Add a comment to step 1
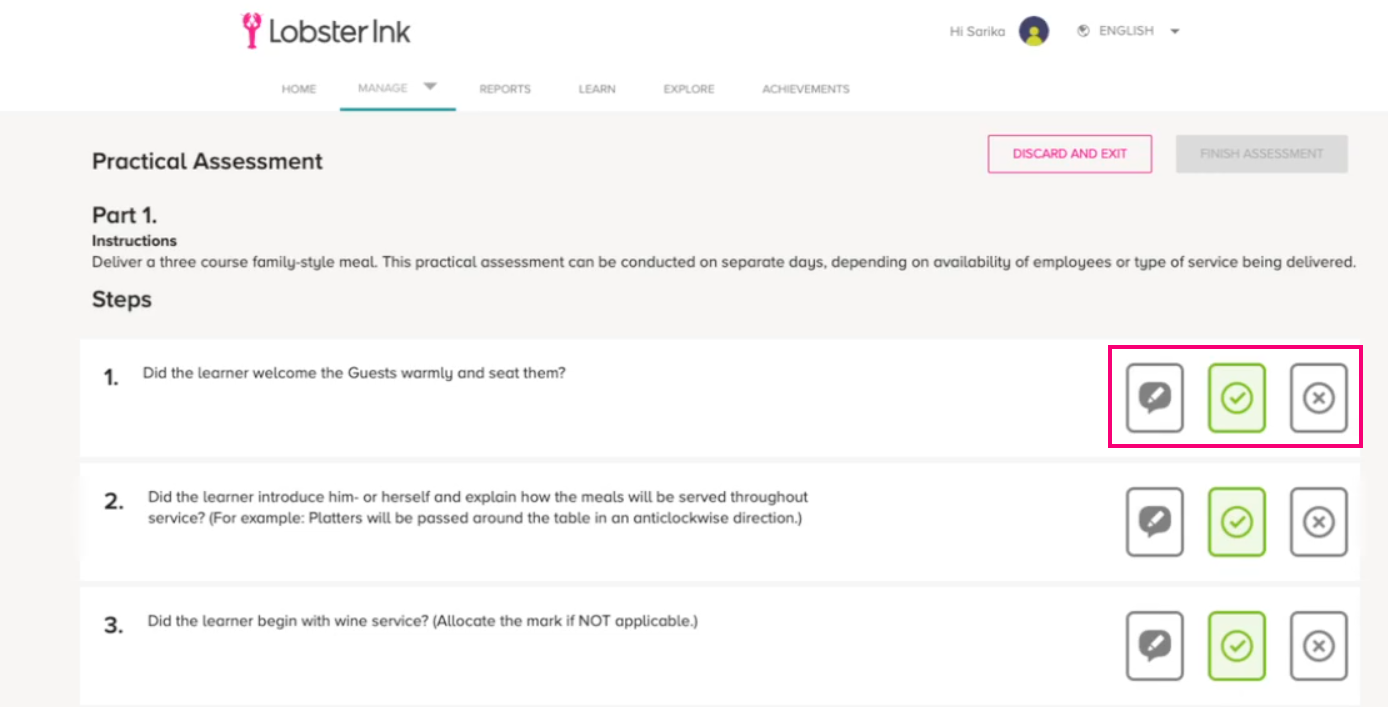1388x707 pixels. (x=1155, y=398)
